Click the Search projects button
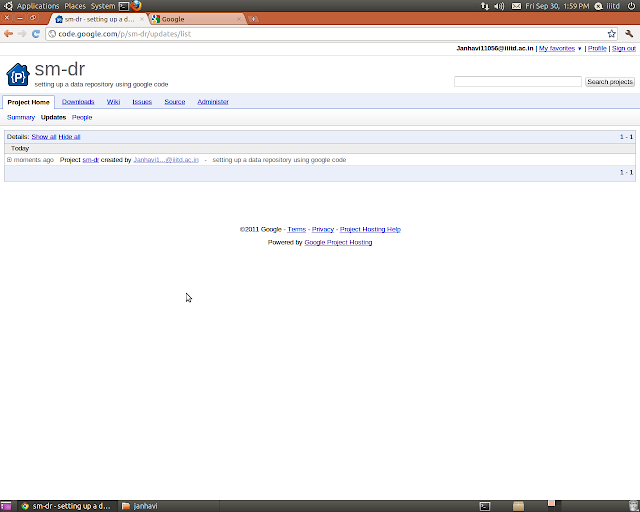Viewport: 640px width, 512px height. click(610, 82)
